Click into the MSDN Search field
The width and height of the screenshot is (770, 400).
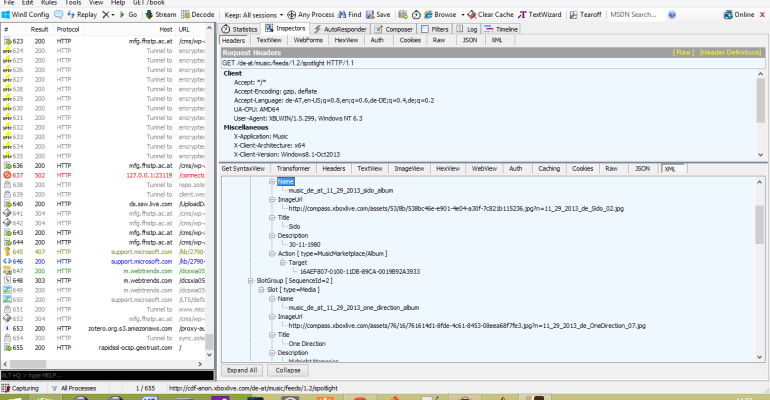click(636, 15)
